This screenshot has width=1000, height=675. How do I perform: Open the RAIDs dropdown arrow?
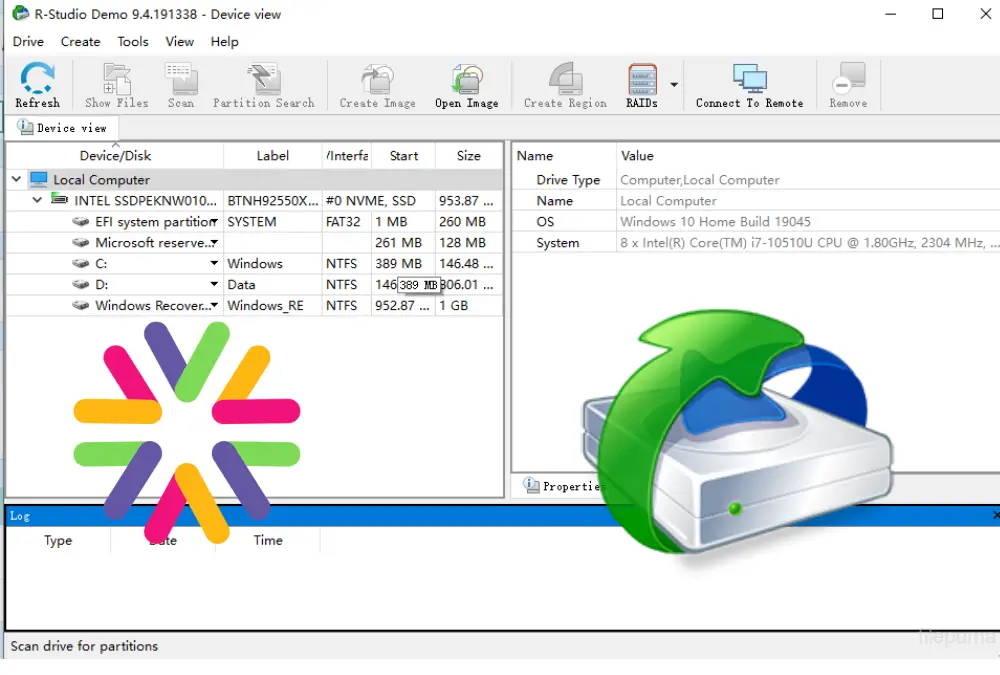pos(674,84)
